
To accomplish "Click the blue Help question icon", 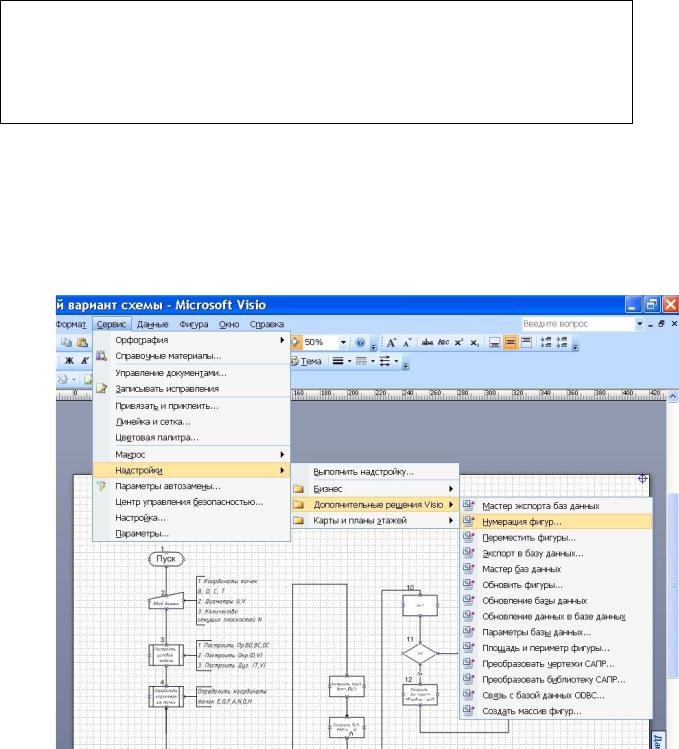I will click(360, 342).
